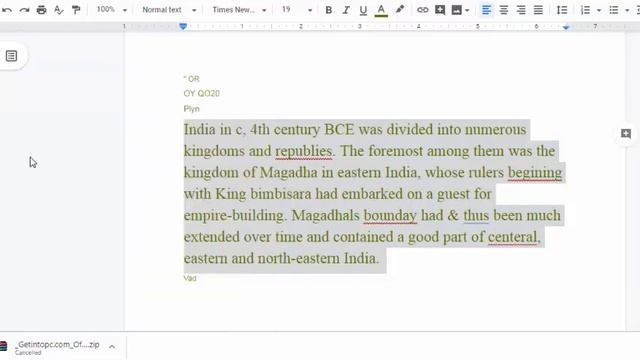This screenshot has width=640, height=360.
Task: Click the word "bimbisara" in the paragraph
Action: pos(281,194)
